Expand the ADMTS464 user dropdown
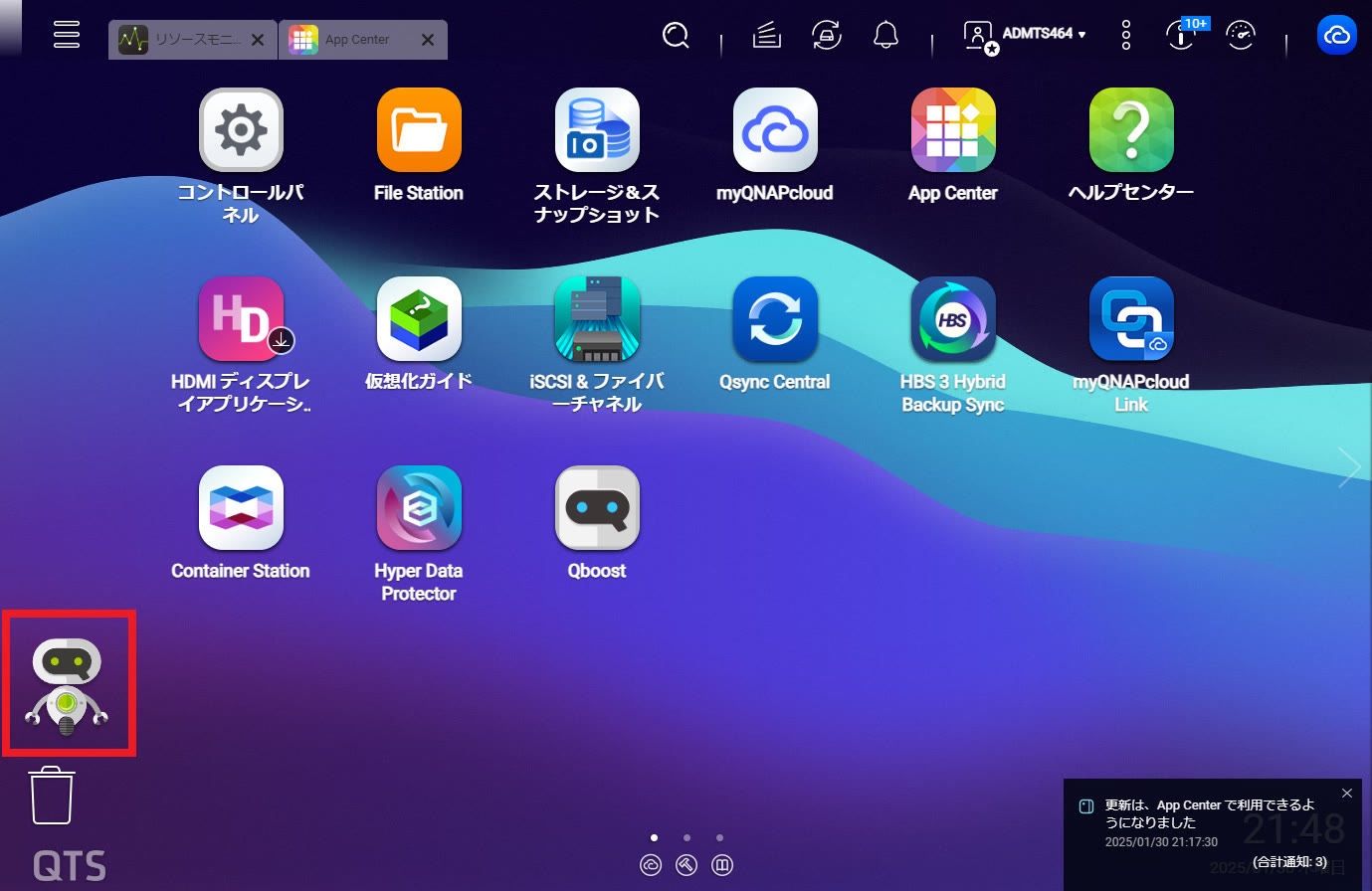1372x891 pixels. 1044,34
